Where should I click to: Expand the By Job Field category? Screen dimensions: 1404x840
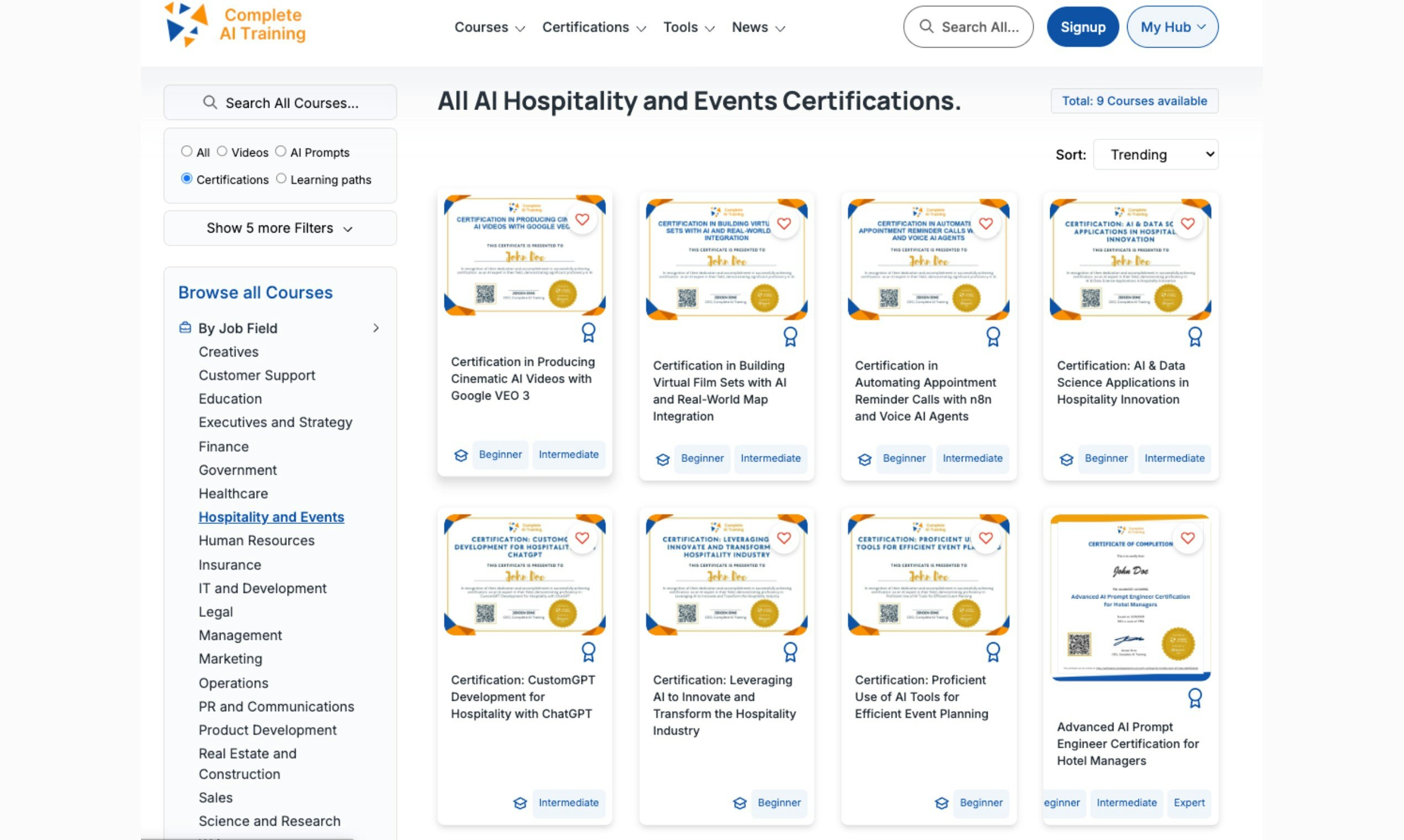376,328
